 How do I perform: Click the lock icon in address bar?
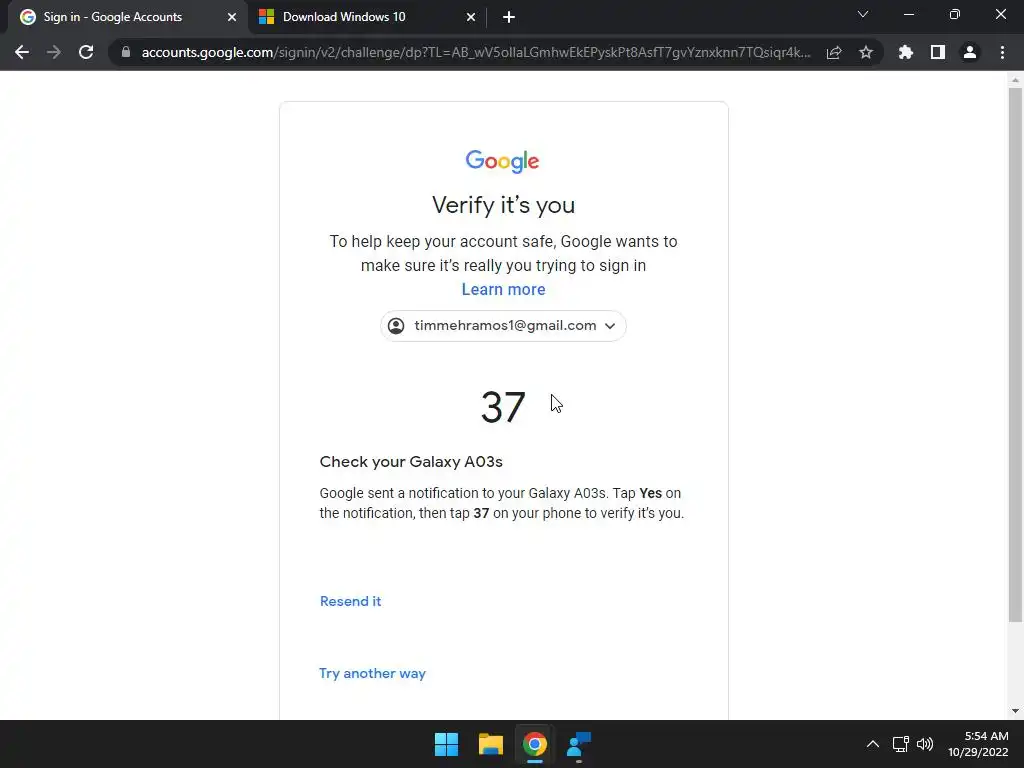126,52
